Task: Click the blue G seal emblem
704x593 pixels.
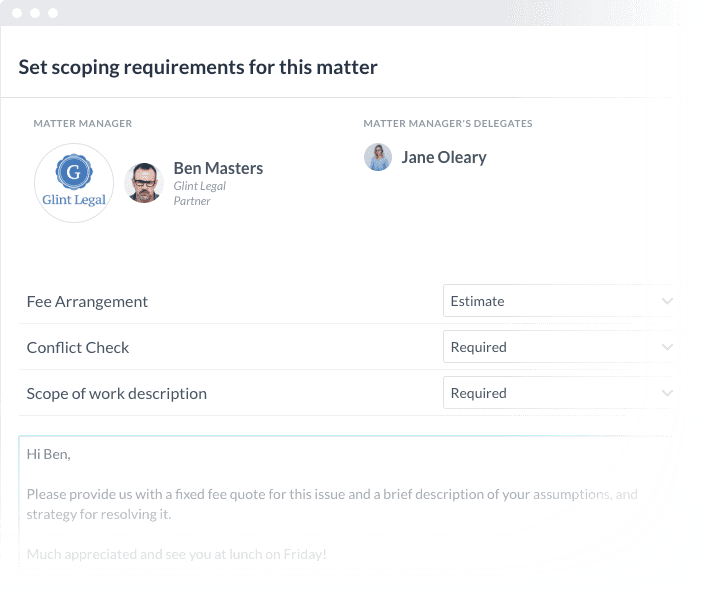Action: click(74, 171)
